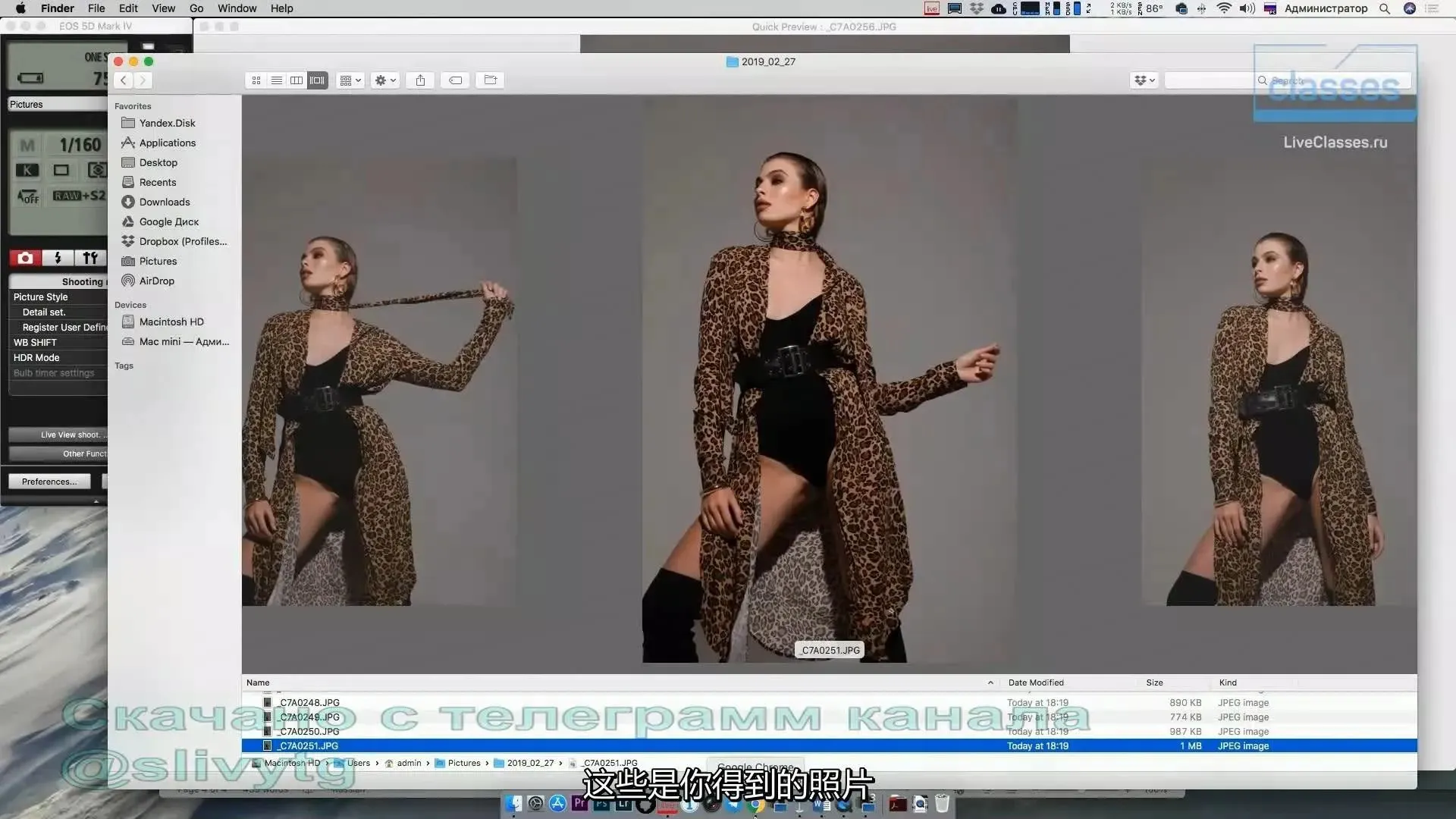Open the Window menu

(x=237, y=8)
